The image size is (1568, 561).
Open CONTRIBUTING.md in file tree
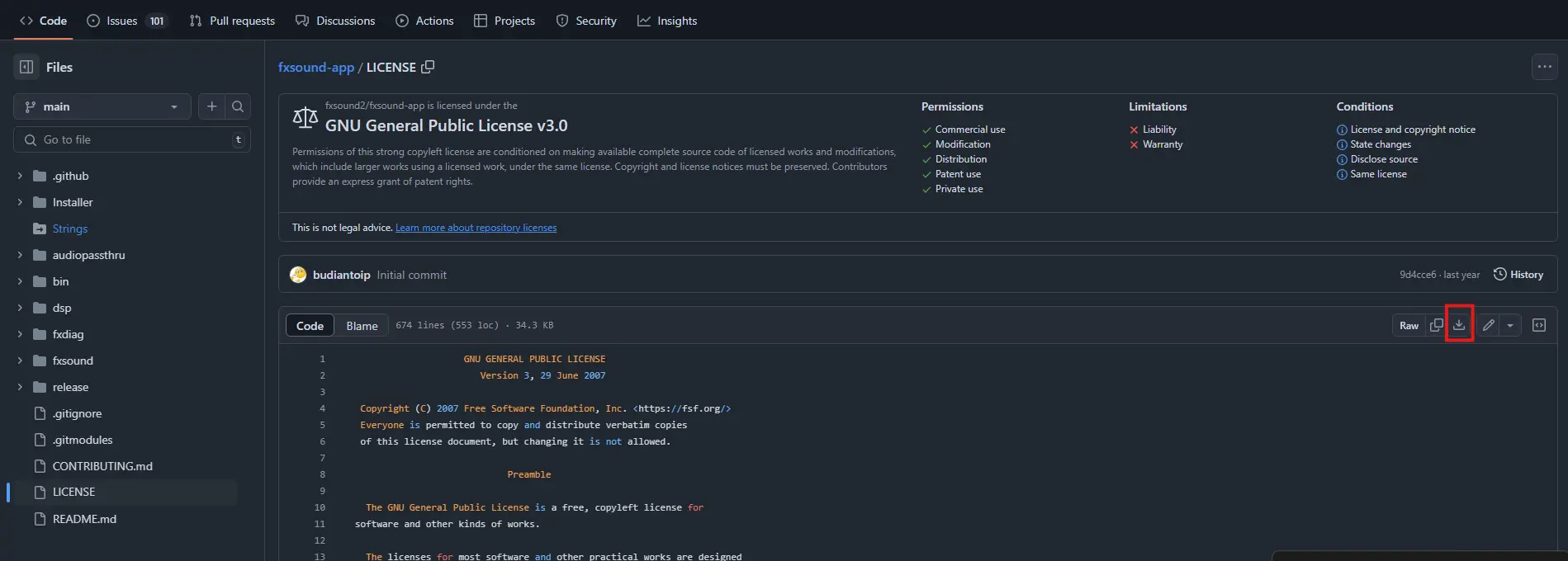(x=102, y=466)
